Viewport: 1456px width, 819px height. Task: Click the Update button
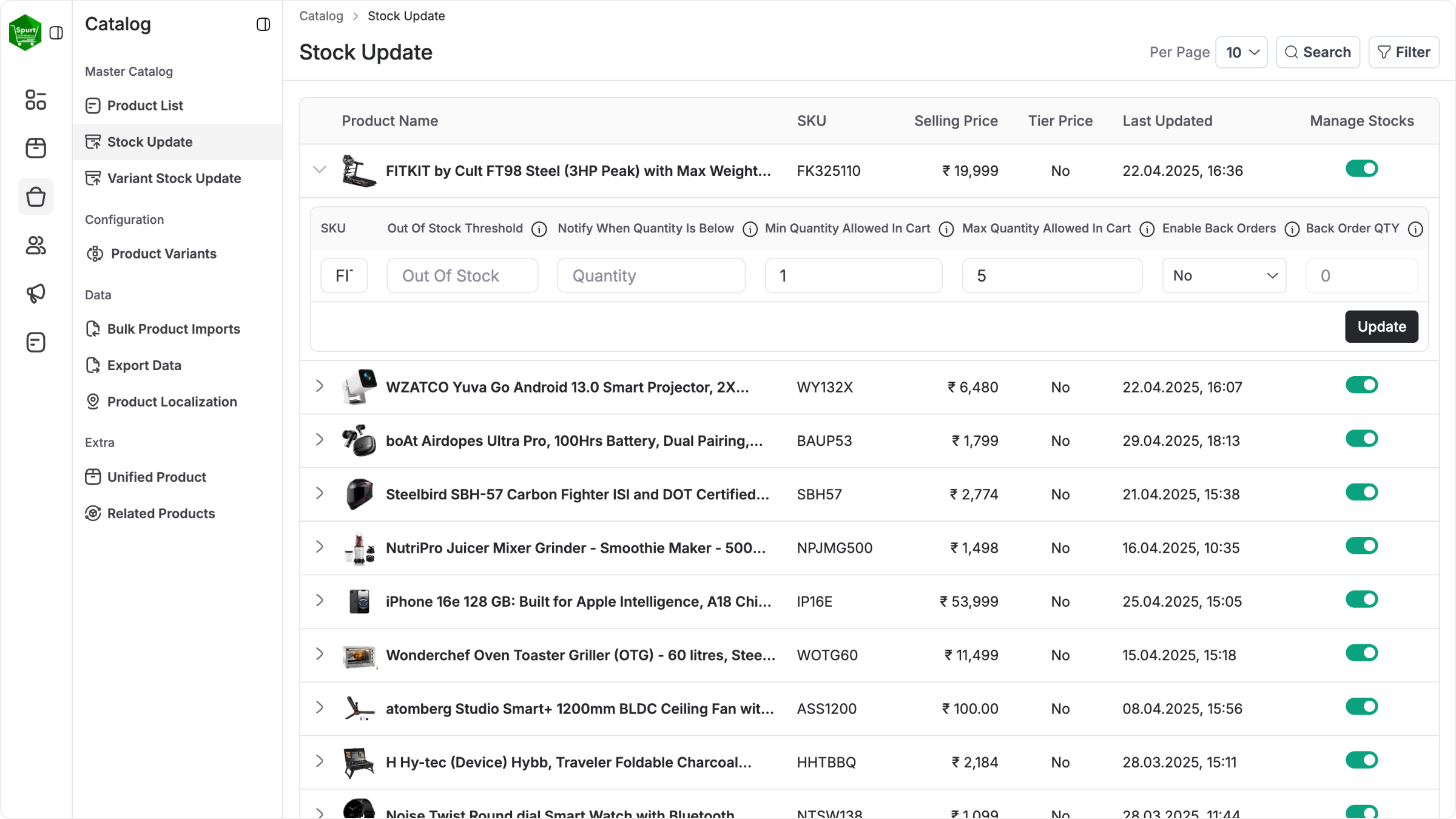point(1381,327)
